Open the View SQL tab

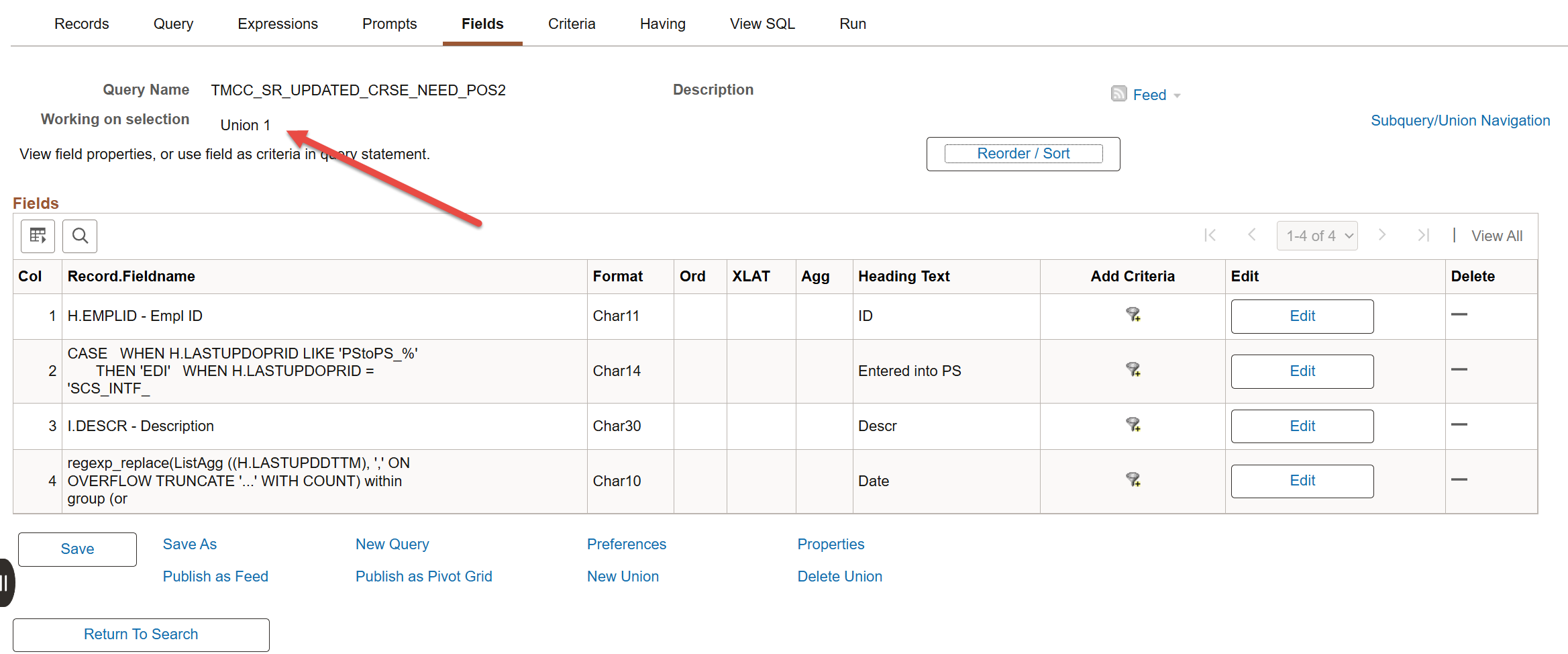(762, 24)
